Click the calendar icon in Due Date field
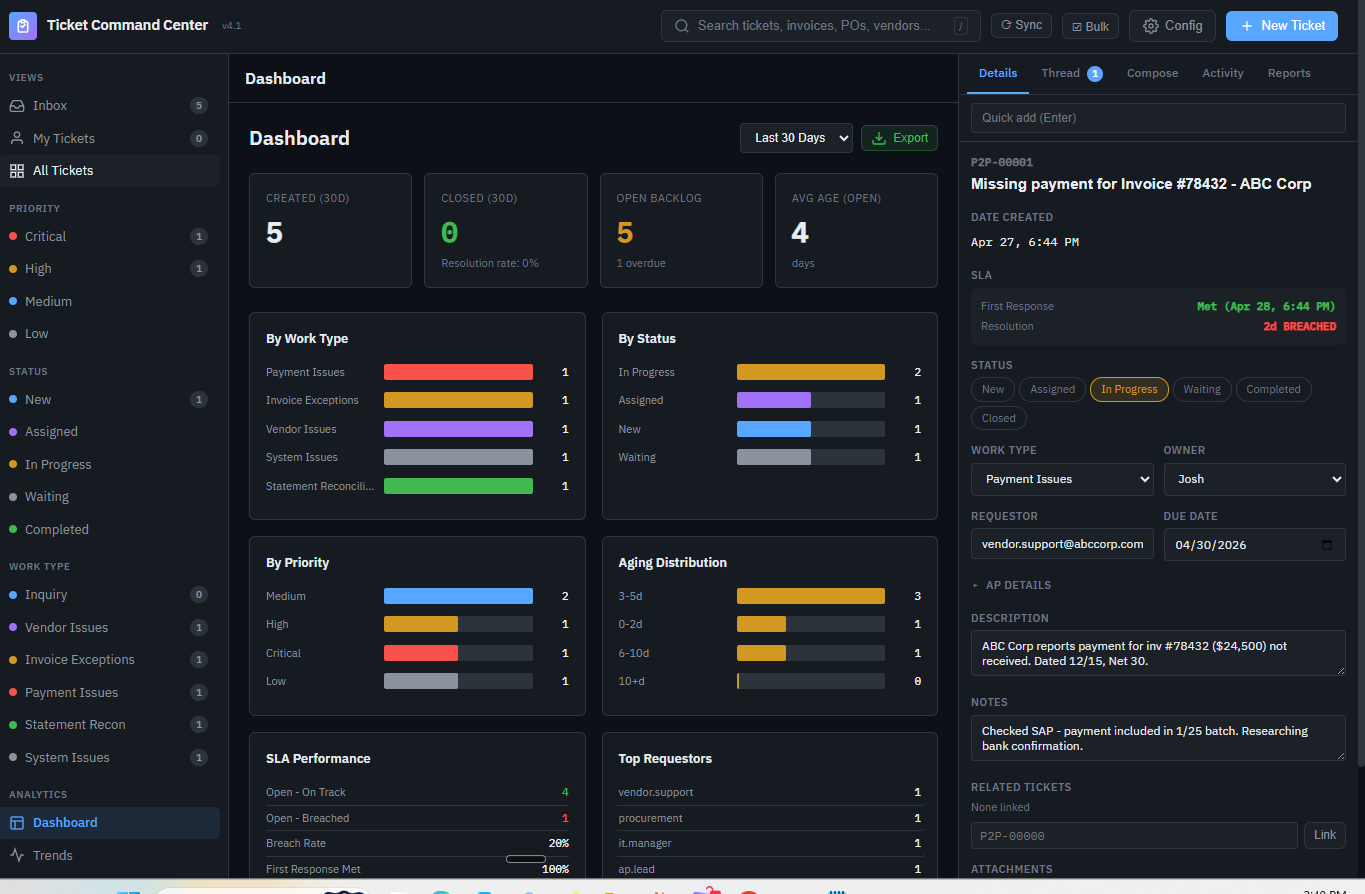 click(1327, 545)
